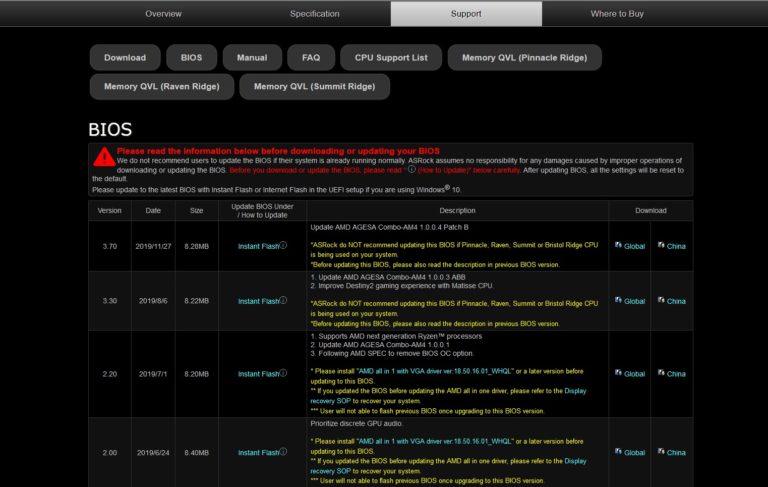Select the size 8.40MB

tap(196, 453)
